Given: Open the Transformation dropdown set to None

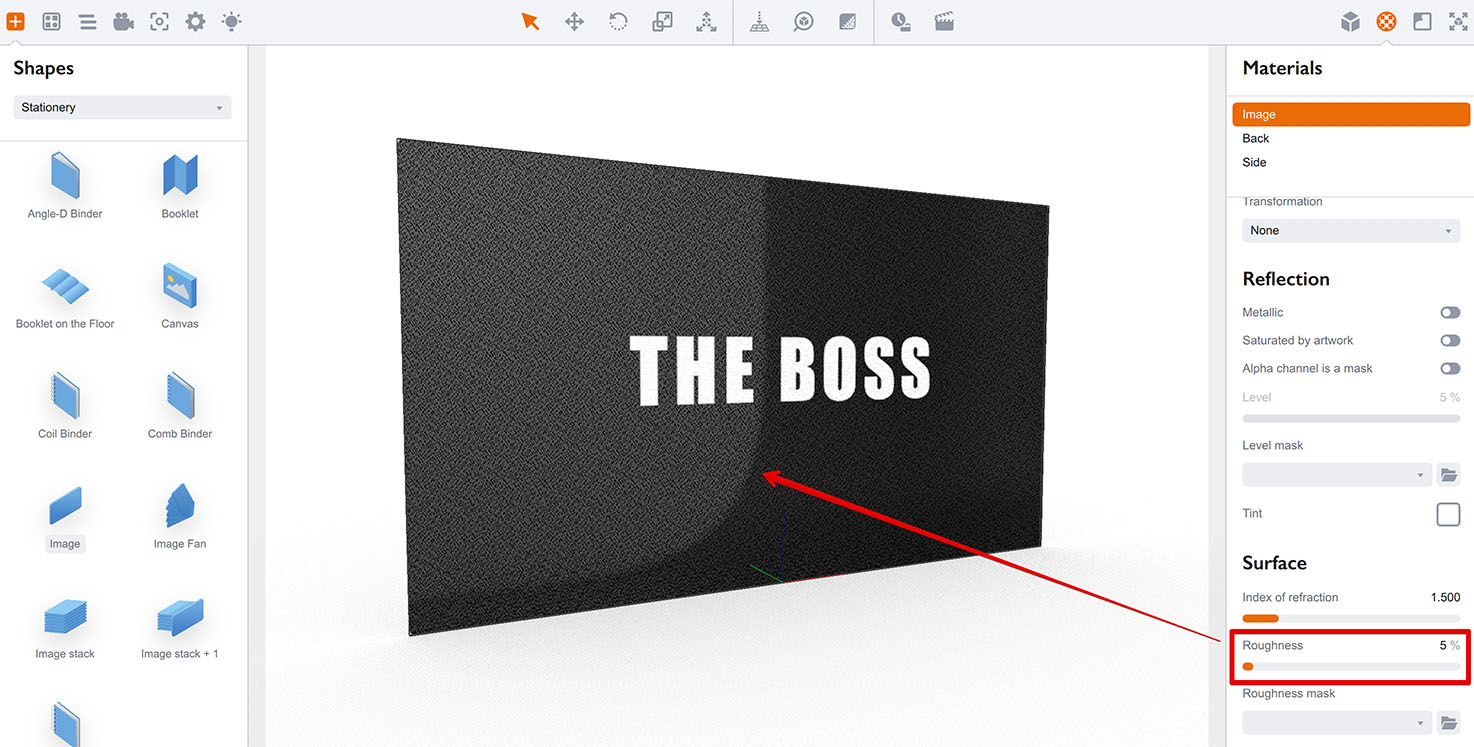Looking at the screenshot, I should 1350,230.
